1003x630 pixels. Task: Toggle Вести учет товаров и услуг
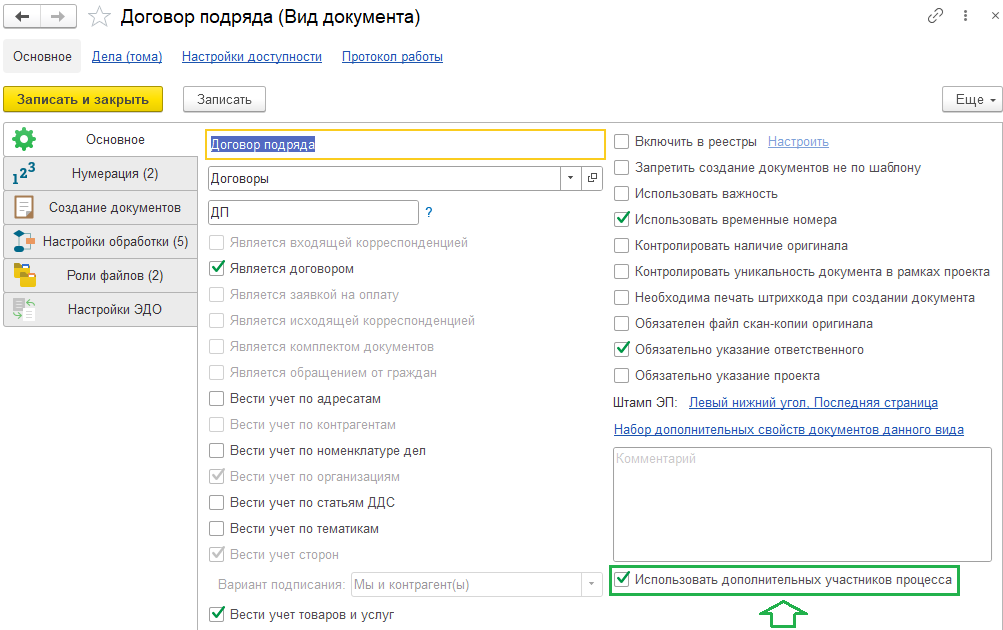[x=217, y=614]
